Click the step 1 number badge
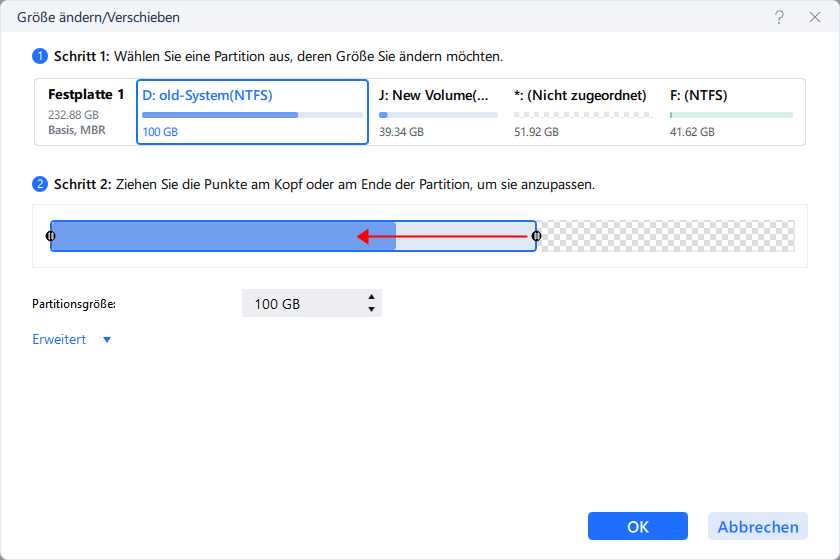 tap(40, 56)
